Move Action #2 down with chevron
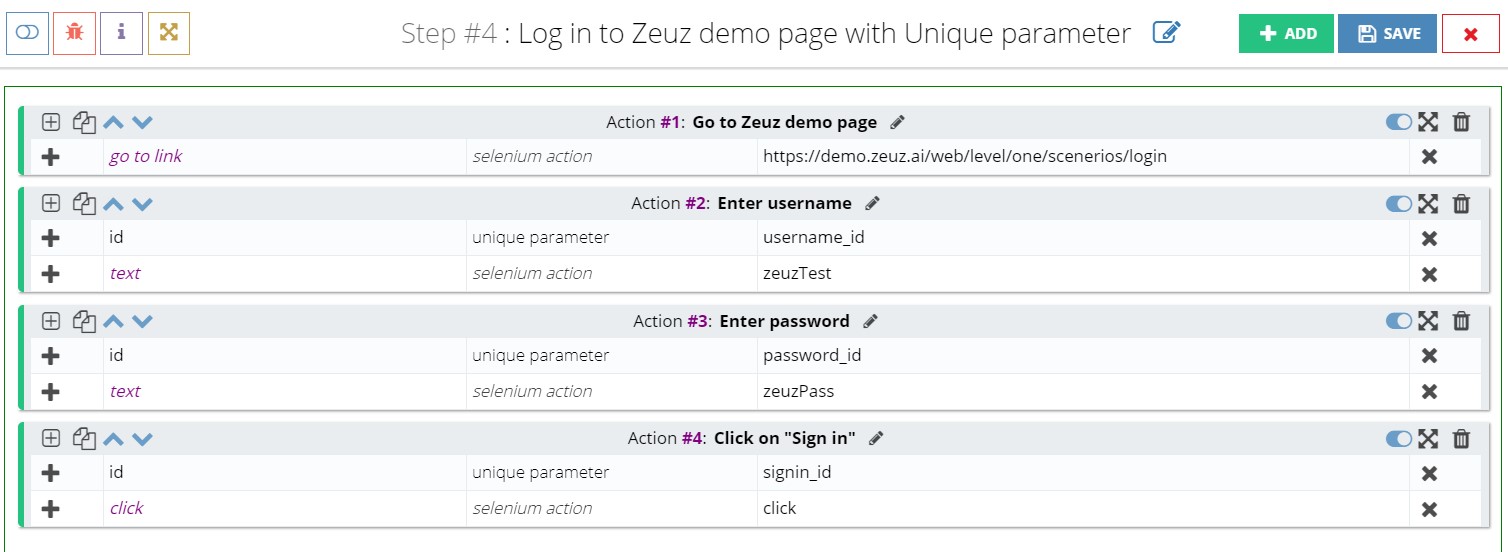The image size is (1508, 552). click(x=142, y=204)
